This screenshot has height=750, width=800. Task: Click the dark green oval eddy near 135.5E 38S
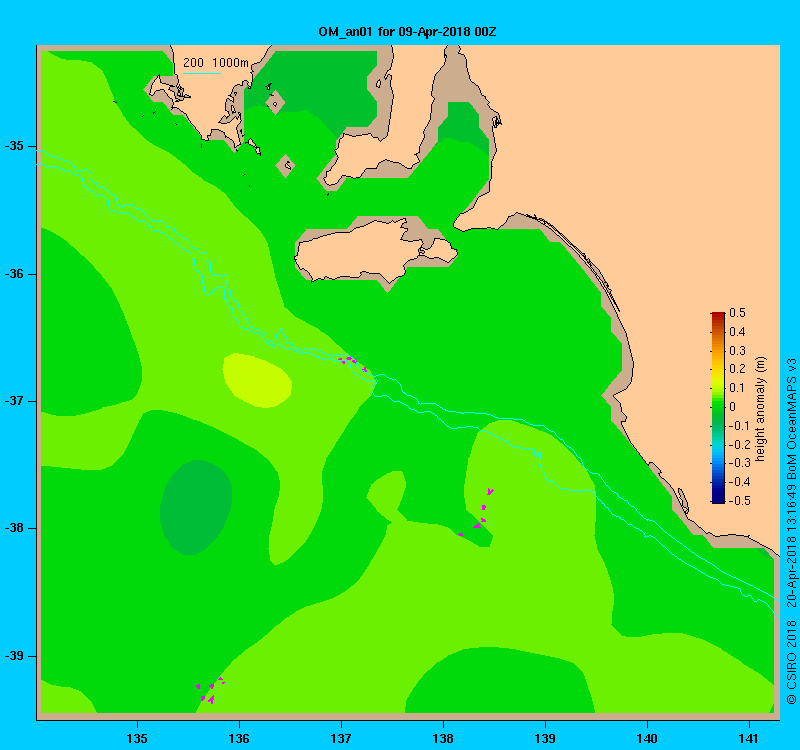pos(196,507)
